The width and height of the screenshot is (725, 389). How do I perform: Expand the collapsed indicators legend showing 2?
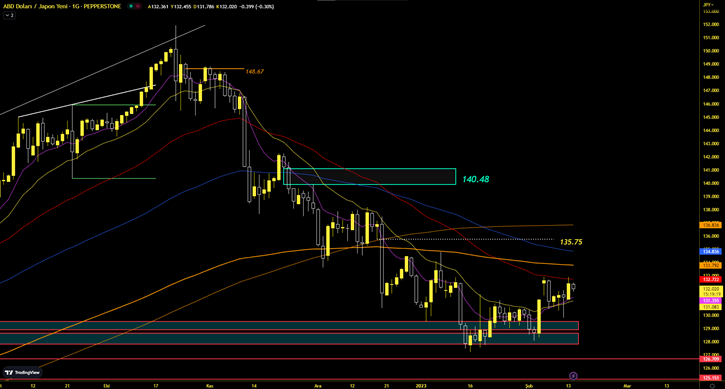(9, 15)
